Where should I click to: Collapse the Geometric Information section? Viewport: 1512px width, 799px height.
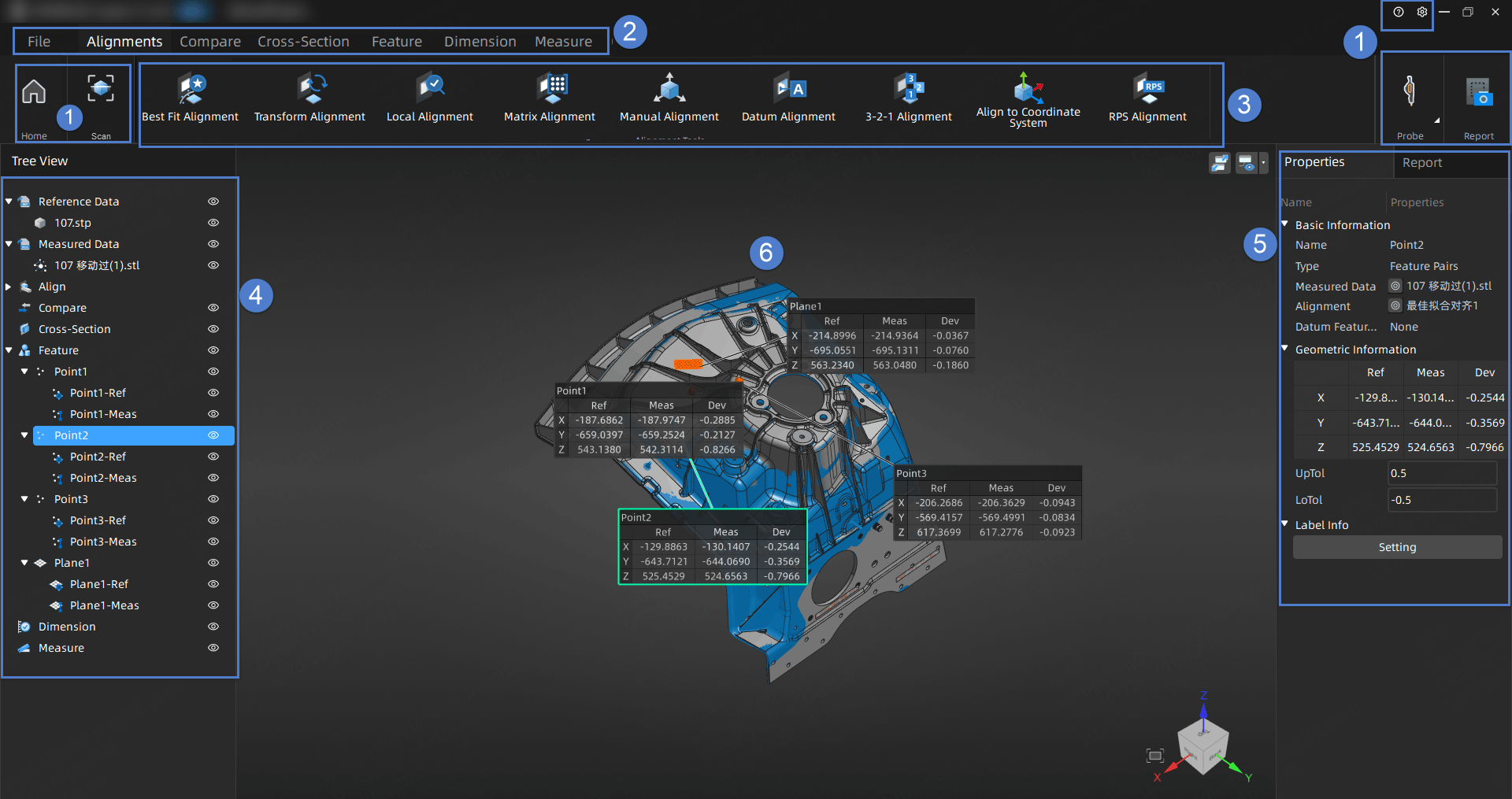pos(1285,349)
